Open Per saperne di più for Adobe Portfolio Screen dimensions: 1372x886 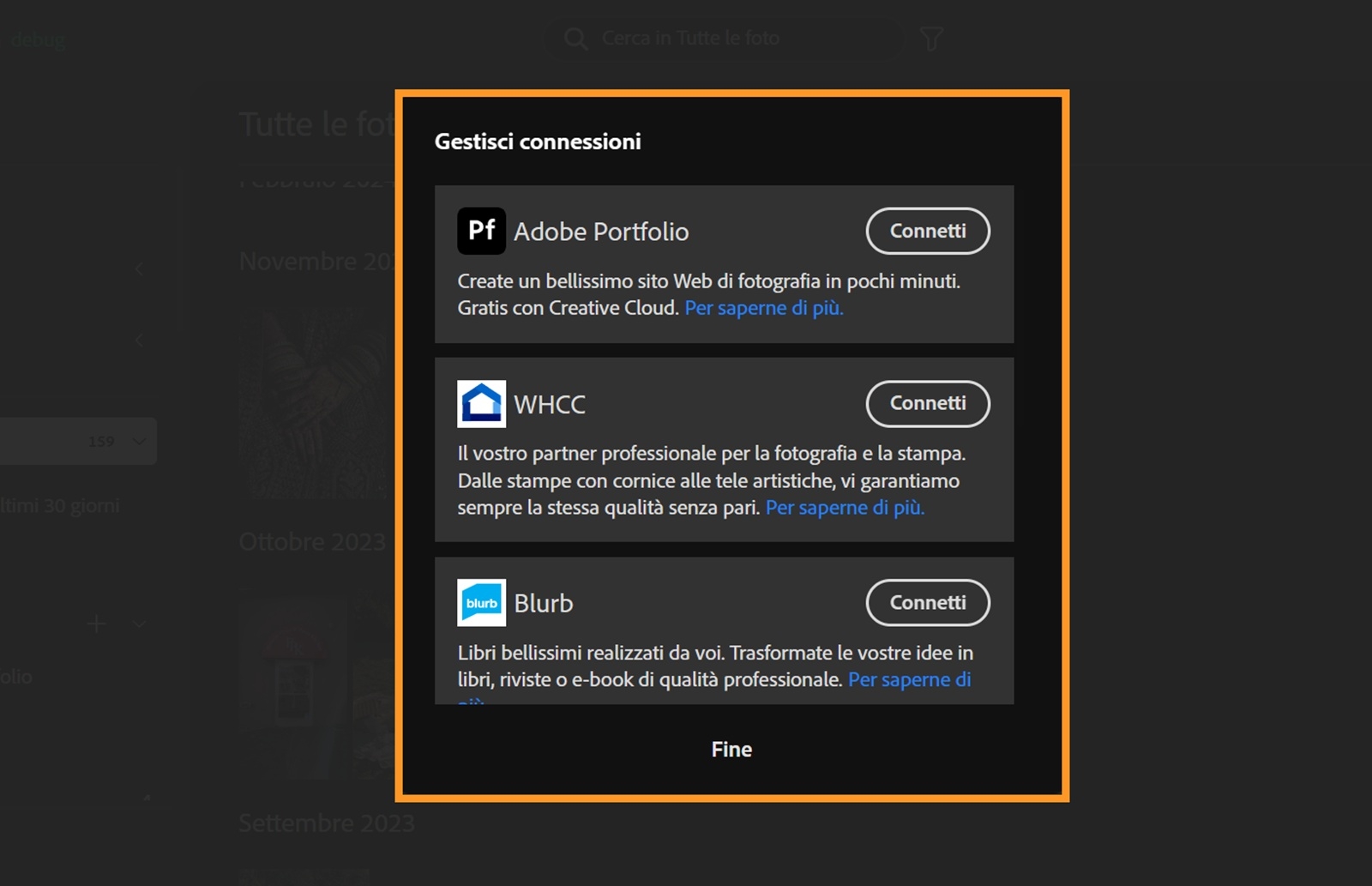[x=762, y=307]
